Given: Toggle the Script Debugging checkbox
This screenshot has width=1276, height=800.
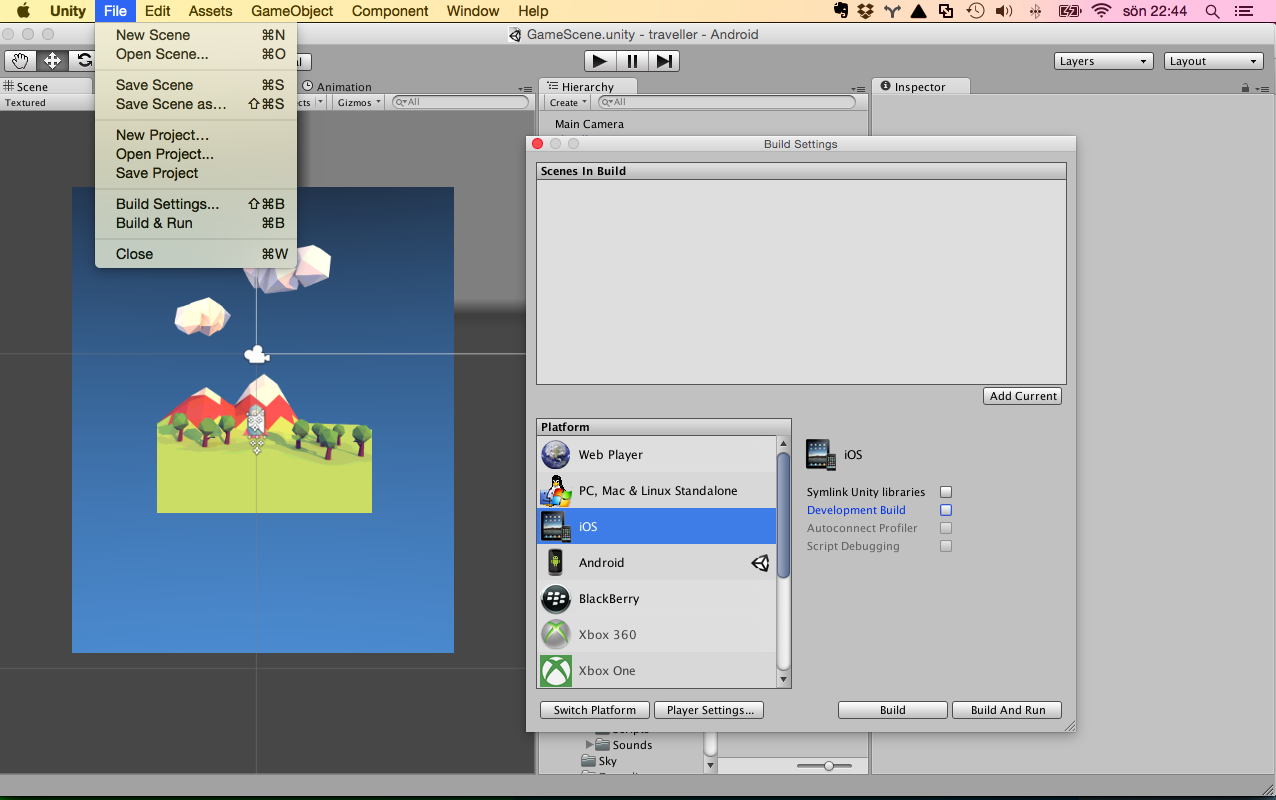Looking at the screenshot, I should [946, 546].
